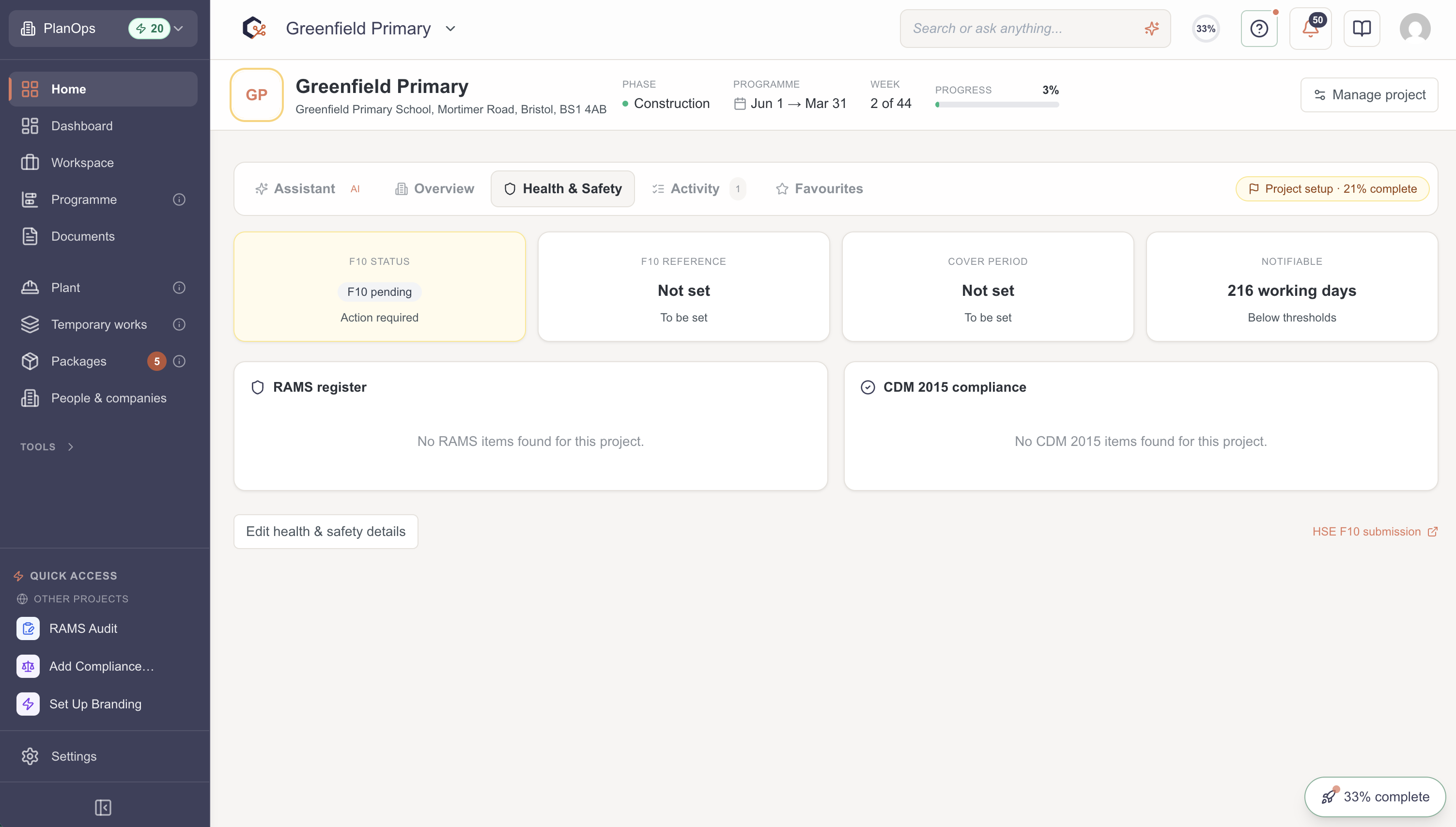Show Temporary works info icon
This screenshot has height=827, width=1456.
coord(179,324)
